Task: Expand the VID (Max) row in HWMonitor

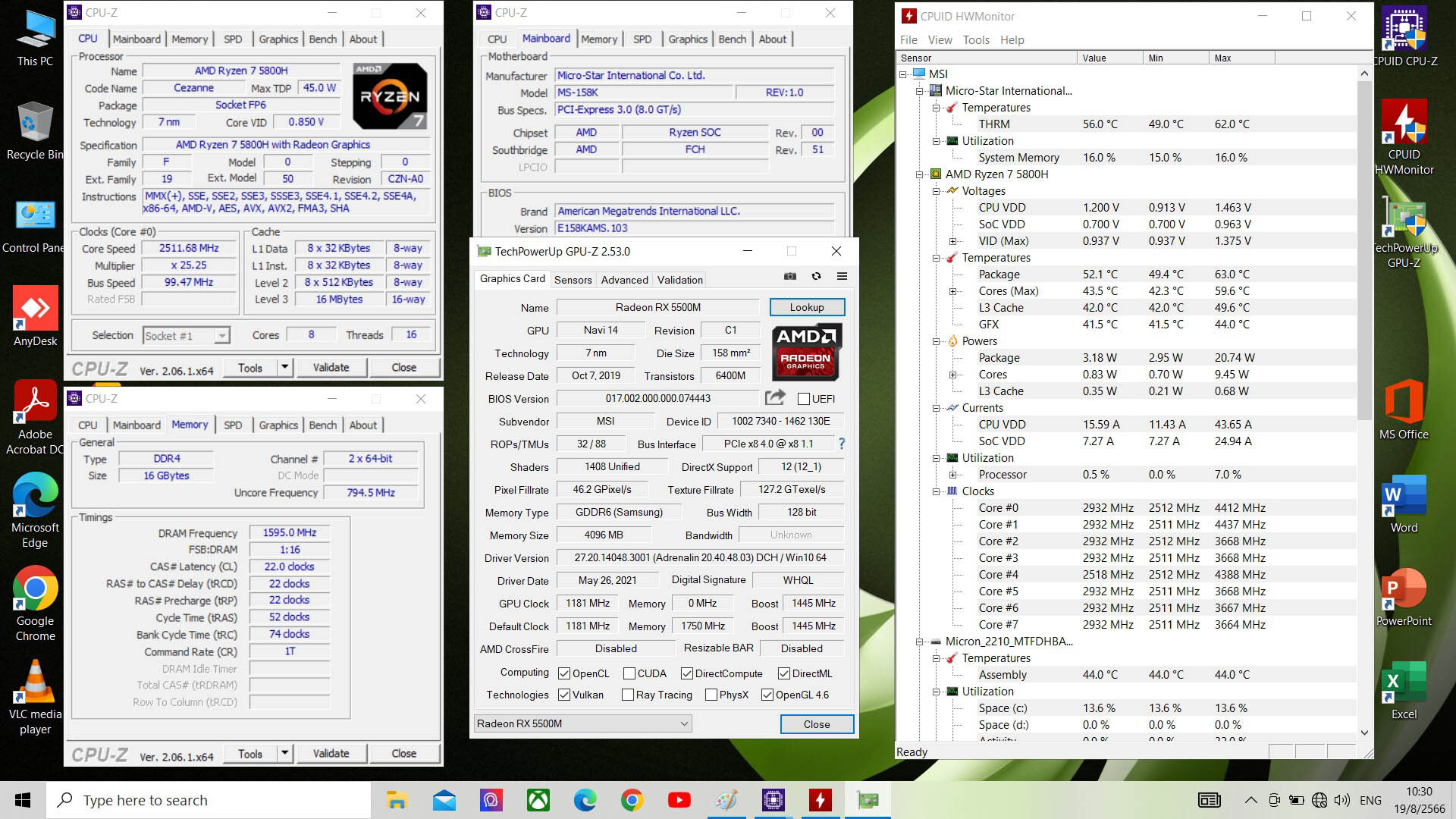Action: 952,241
